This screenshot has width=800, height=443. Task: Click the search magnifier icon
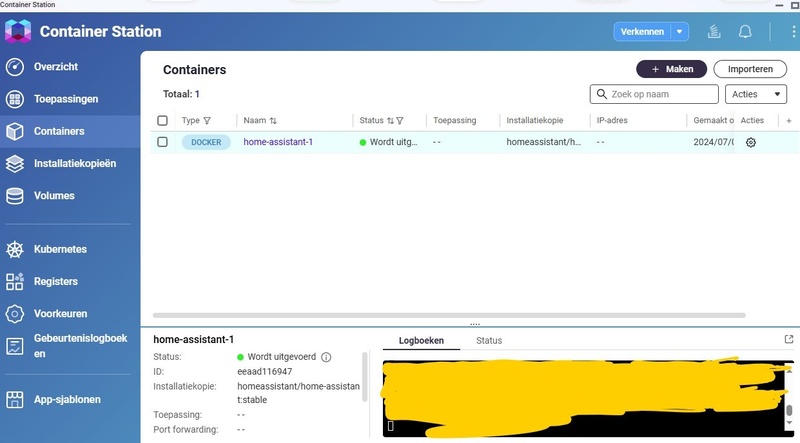coord(602,94)
